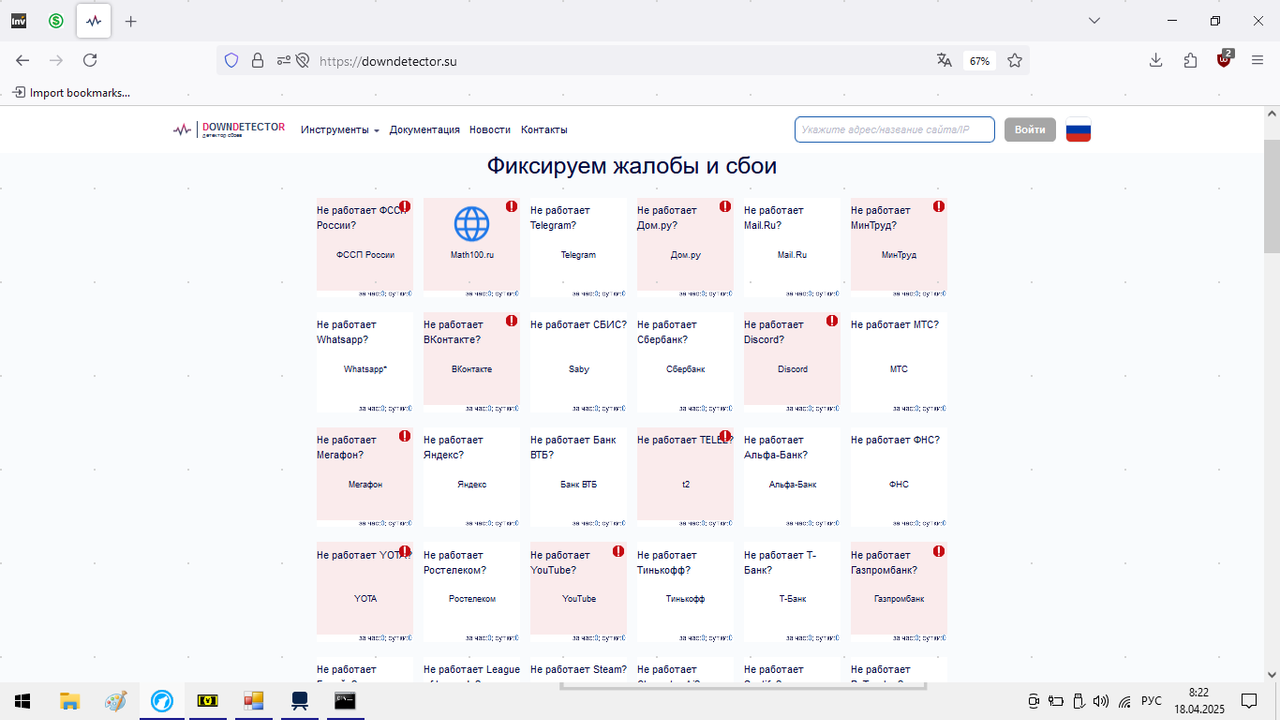Screen dimensions: 1280x720
Task: Click the translate page icon in address bar
Action: [944, 60]
